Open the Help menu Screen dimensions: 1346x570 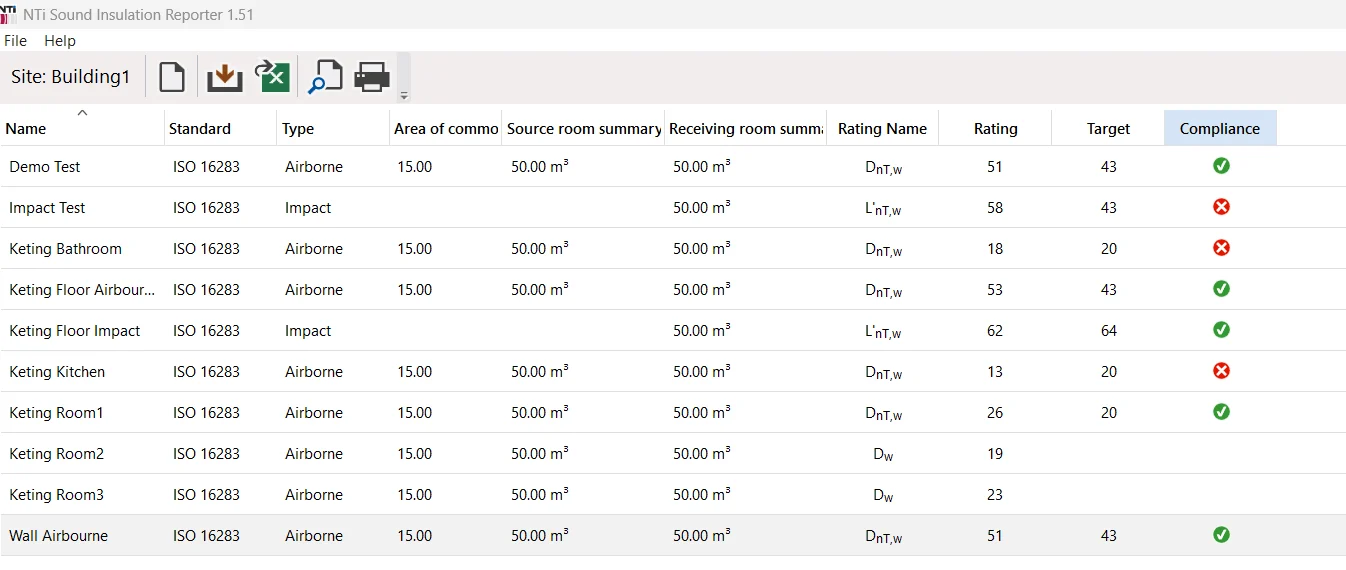pyautogui.click(x=60, y=41)
